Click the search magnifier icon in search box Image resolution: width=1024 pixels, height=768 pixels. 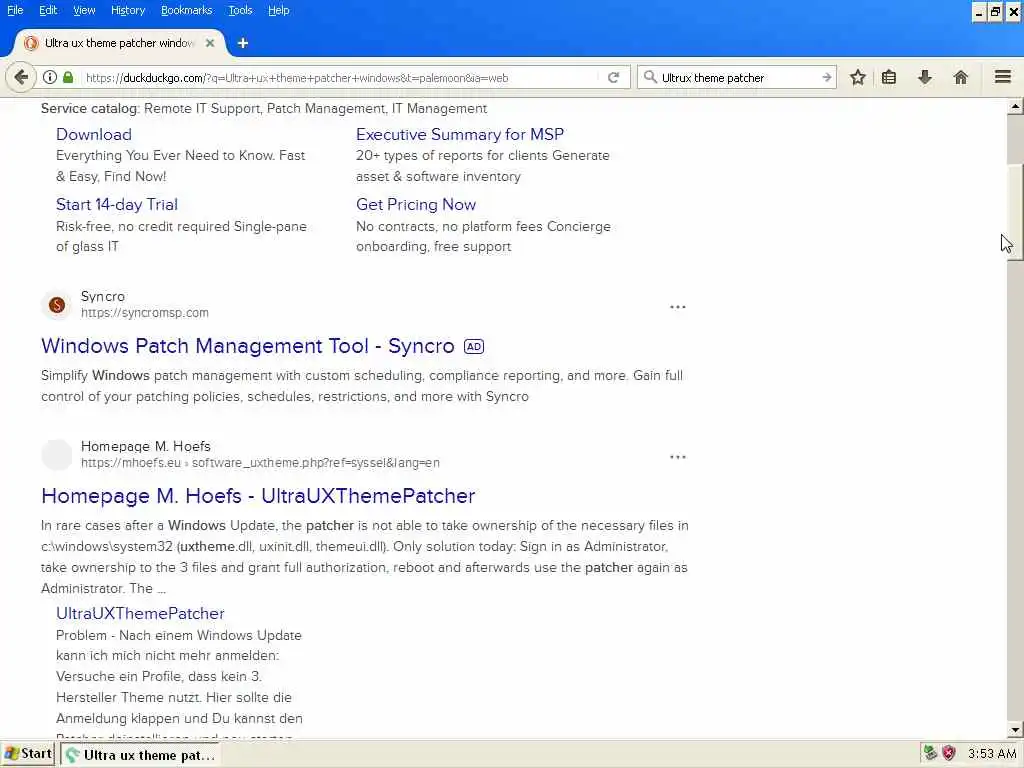click(650, 77)
